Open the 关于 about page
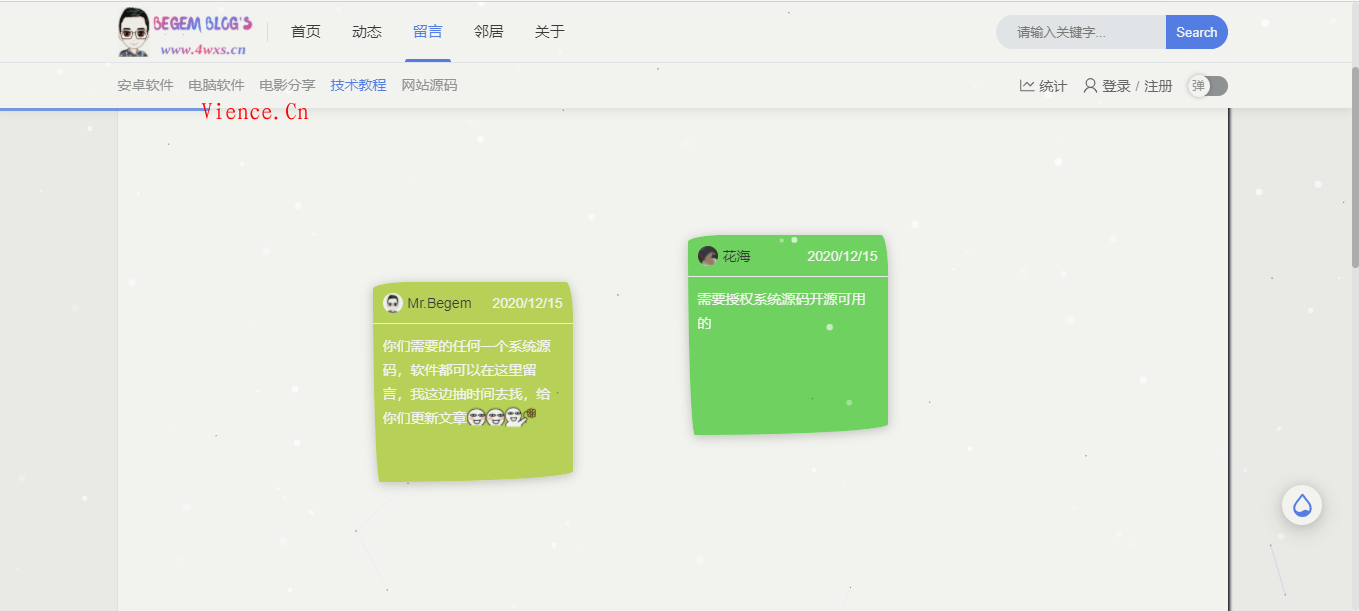This screenshot has width=1359, height=612. [550, 32]
